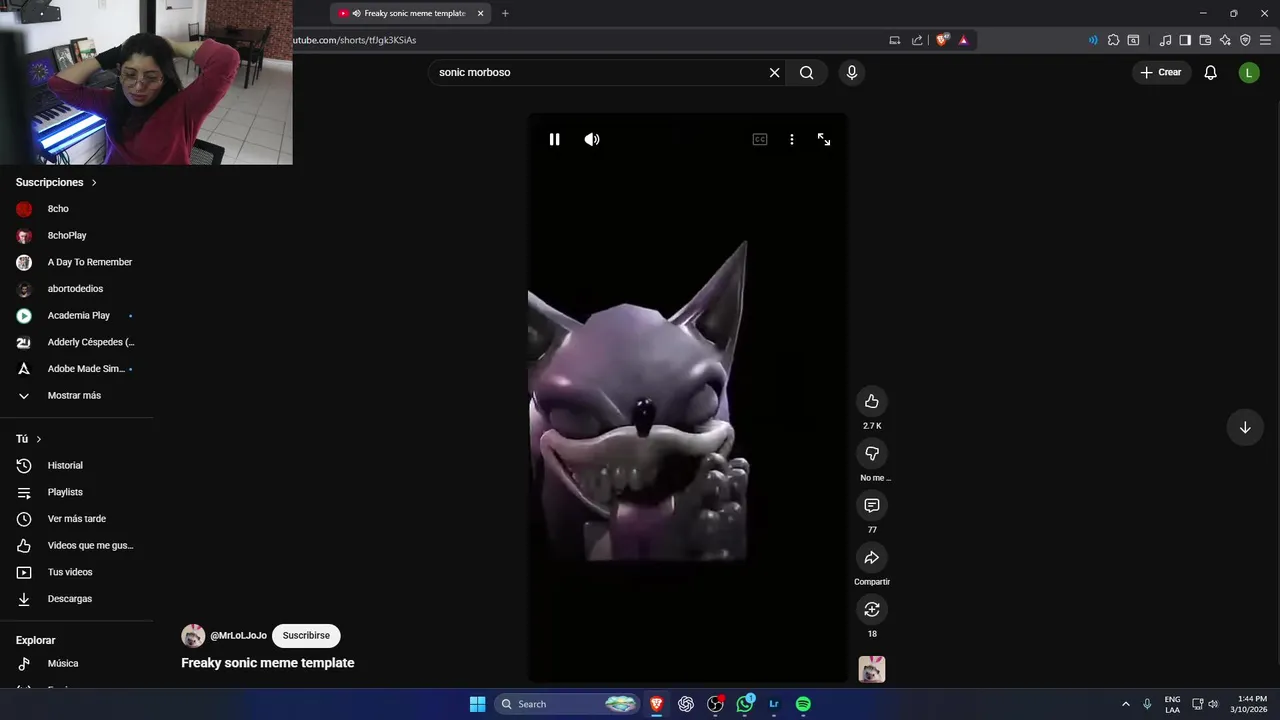Like the Freaky sonic Short

point(872,401)
